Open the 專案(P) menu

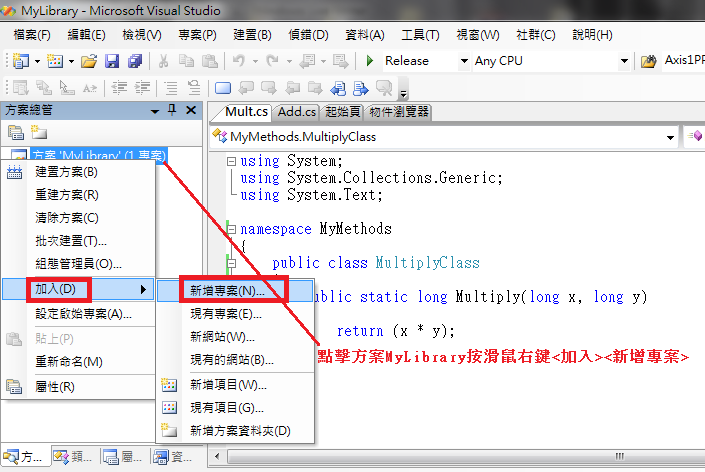197,35
